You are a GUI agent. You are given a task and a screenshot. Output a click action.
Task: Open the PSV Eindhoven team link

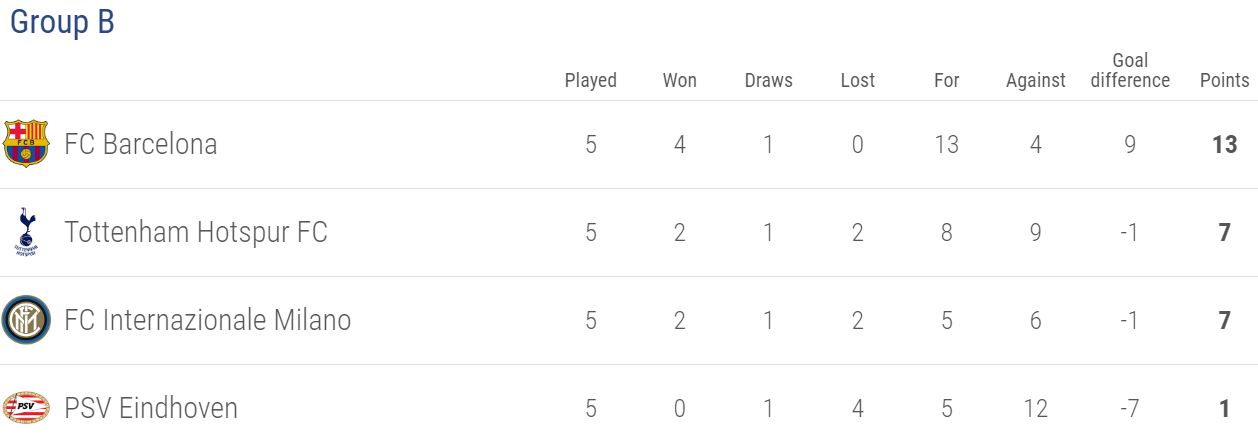(151, 408)
